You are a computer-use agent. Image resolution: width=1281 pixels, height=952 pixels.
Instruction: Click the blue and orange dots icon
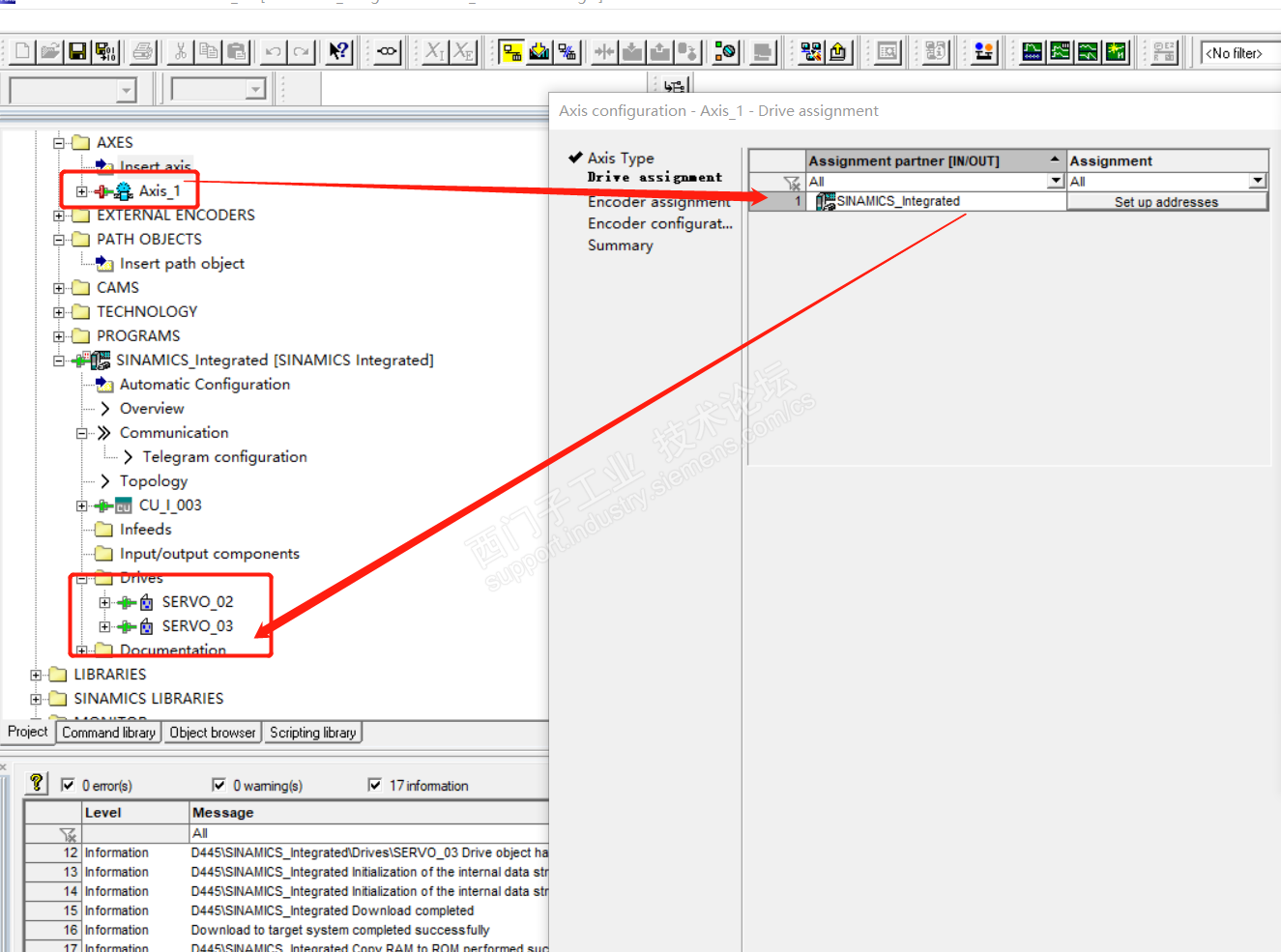[x=984, y=51]
